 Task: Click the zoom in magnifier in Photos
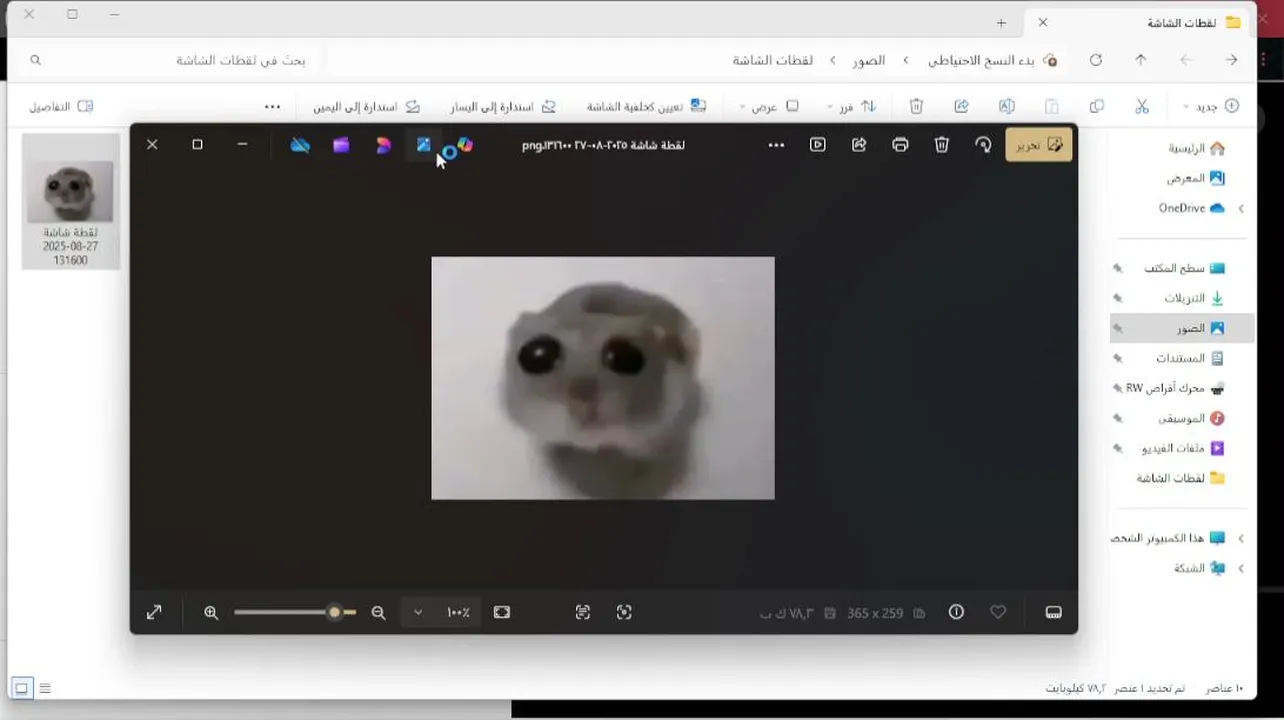coord(211,612)
